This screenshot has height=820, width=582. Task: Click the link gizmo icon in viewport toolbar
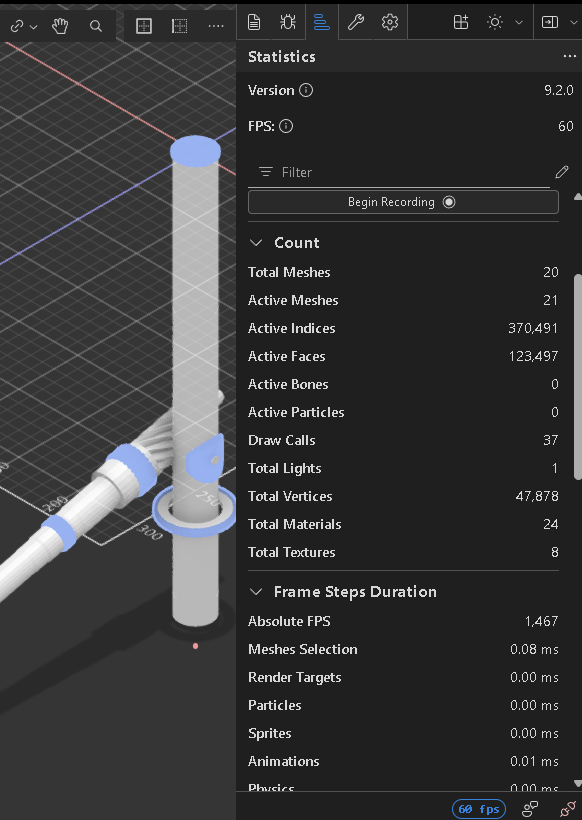17,26
